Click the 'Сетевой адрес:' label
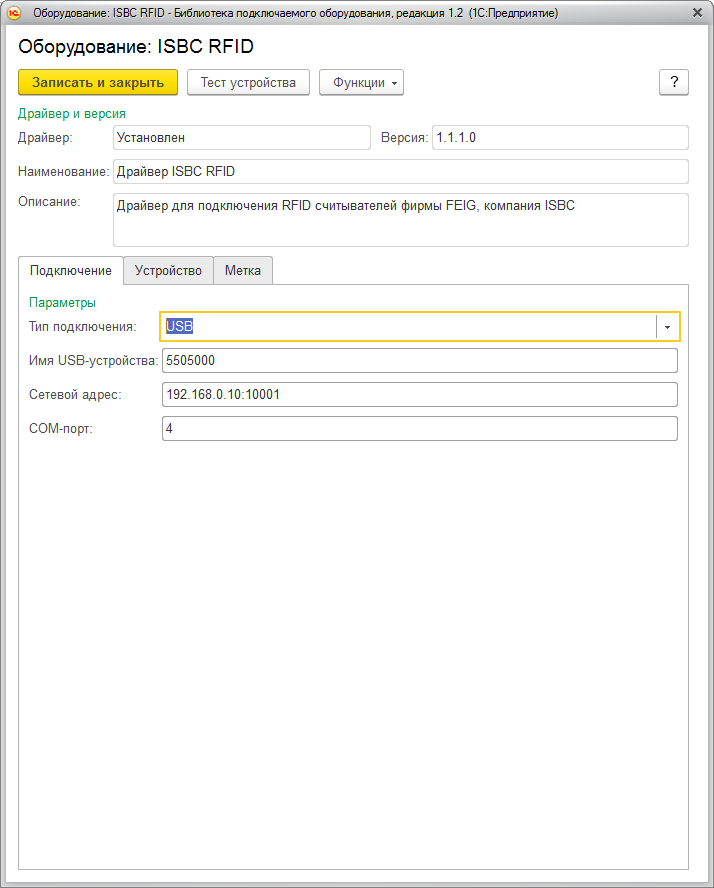 tap(75, 395)
